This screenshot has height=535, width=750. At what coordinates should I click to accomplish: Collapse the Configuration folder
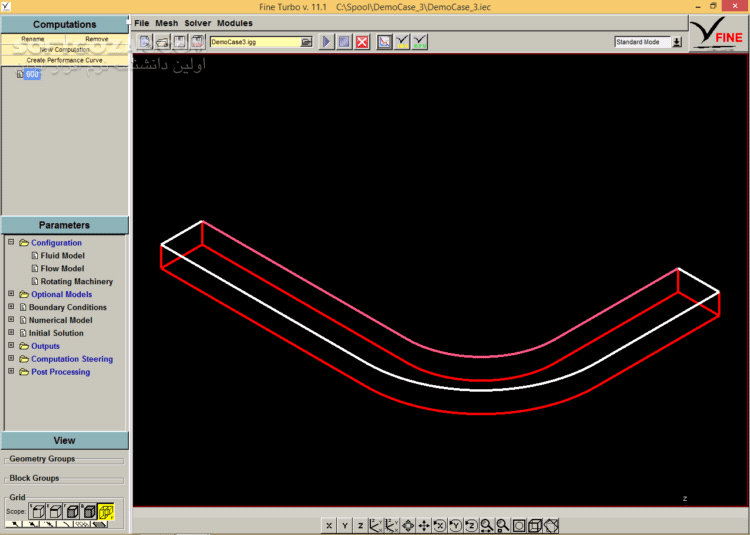pyautogui.click(x=11, y=243)
